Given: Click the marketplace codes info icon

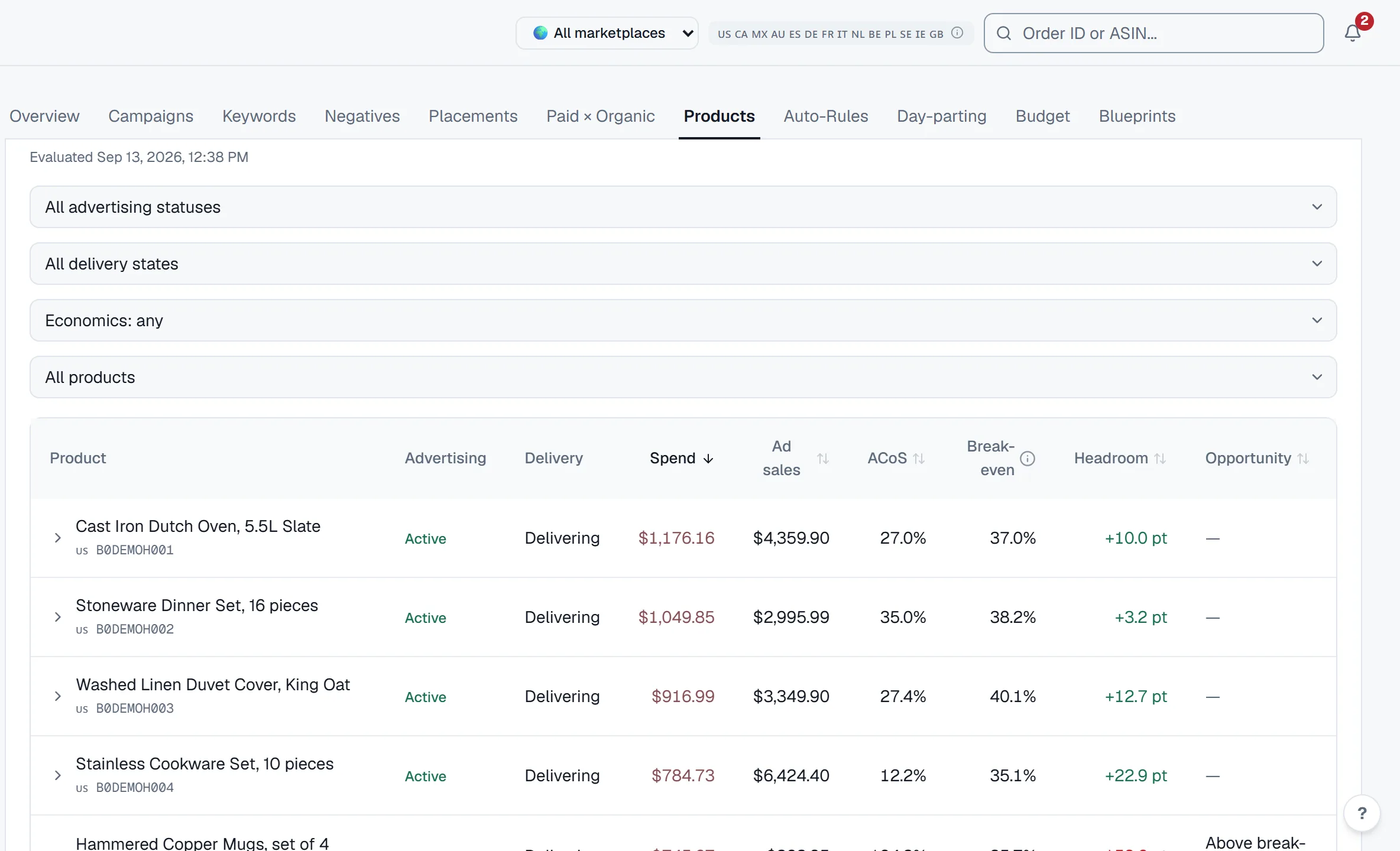Looking at the screenshot, I should coord(957,33).
